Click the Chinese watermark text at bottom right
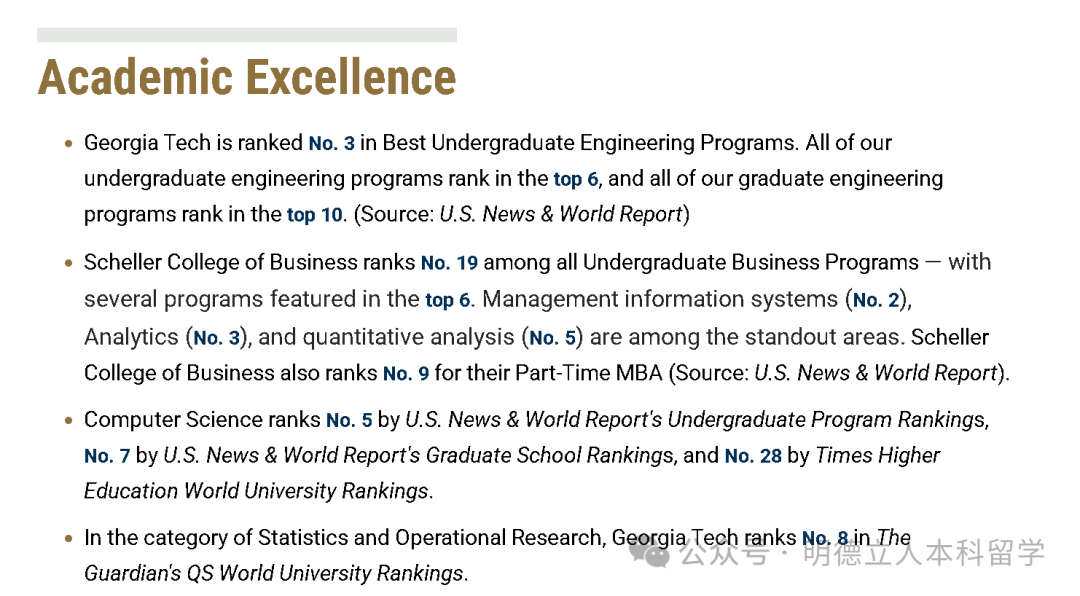Image resolution: width=1080 pixels, height=596 pixels. click(x=862, y=552)
